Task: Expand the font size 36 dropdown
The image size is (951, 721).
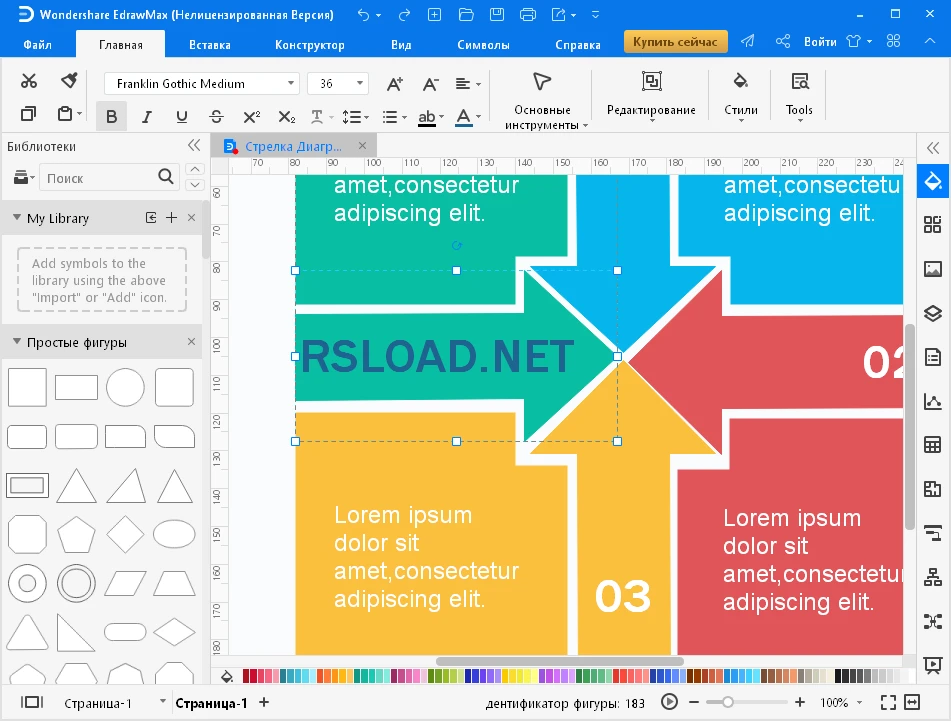Action: click(359, 84)
